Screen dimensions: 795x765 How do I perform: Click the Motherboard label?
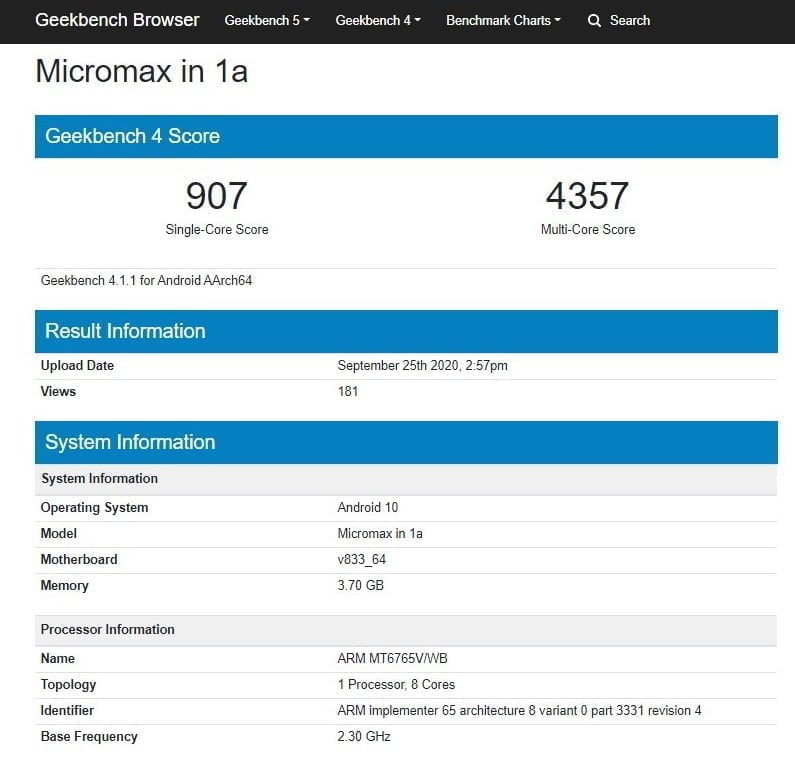(x=79, y=559)
